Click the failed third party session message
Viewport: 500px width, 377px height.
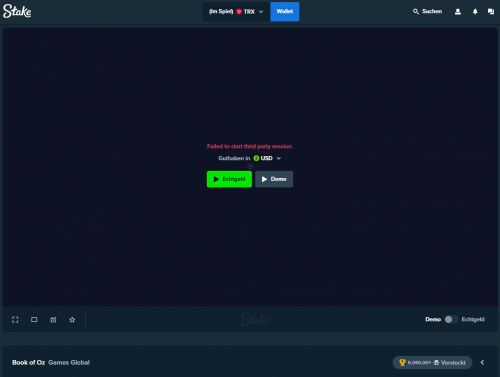(x=250, y=146)
